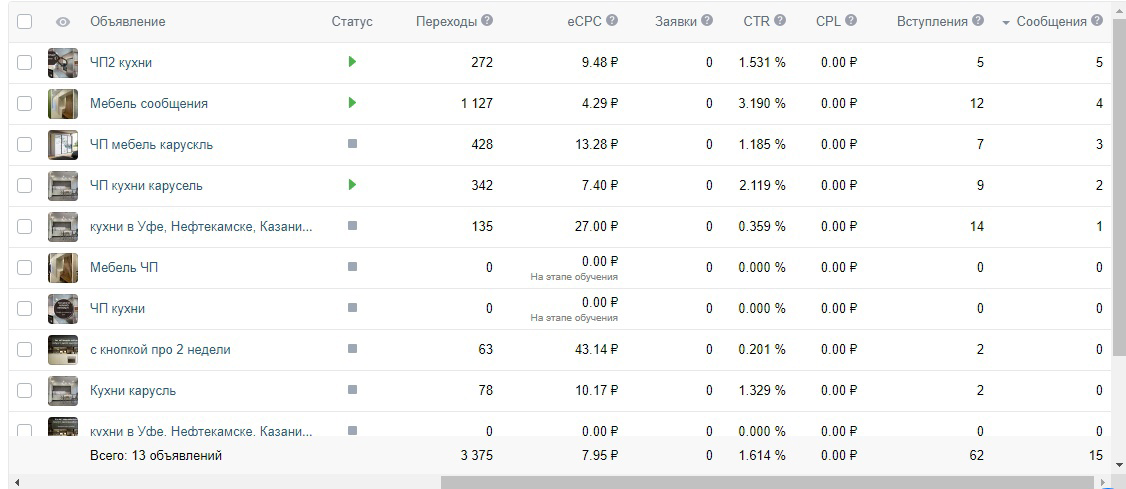
Task: Click help icon next to CTR
Action: [x=780, y=21]
